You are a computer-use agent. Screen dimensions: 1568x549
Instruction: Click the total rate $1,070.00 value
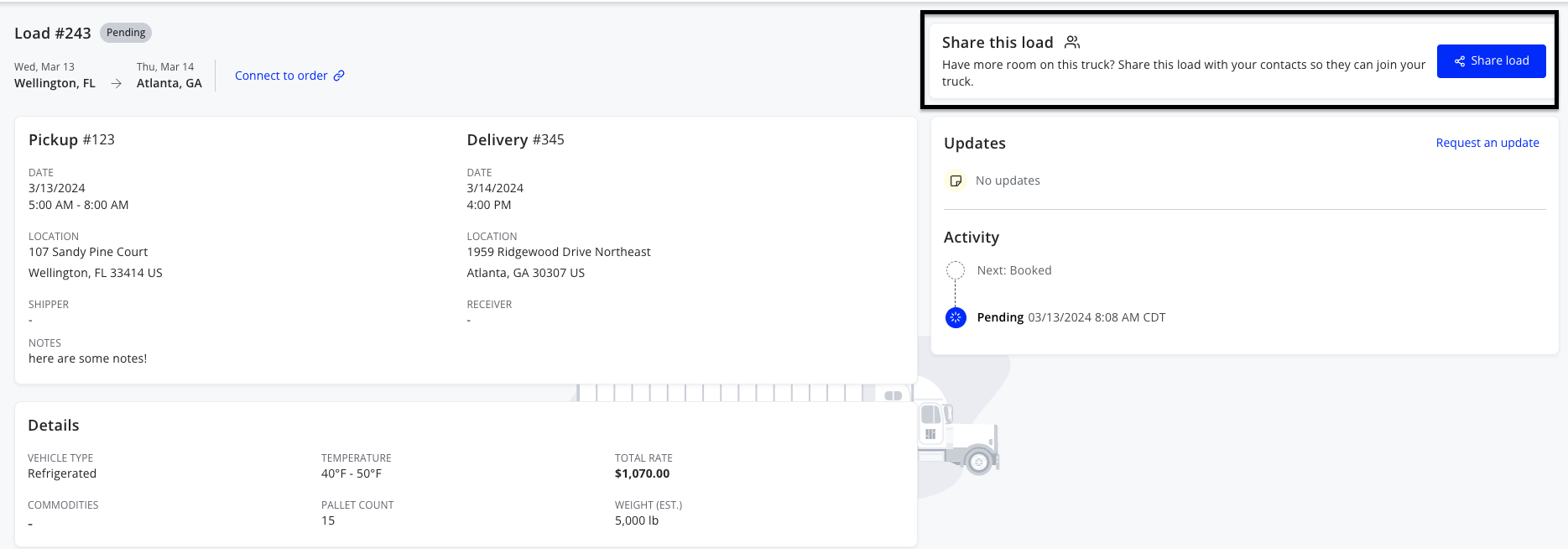tap(642, 473)
